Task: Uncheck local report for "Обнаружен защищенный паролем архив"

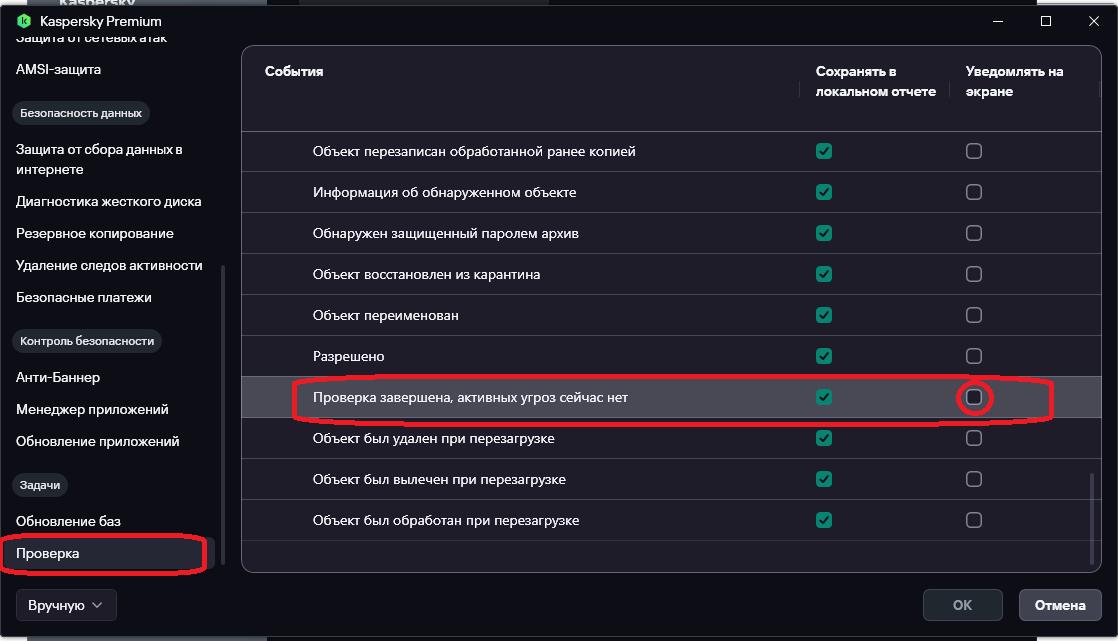Action: 824,233
